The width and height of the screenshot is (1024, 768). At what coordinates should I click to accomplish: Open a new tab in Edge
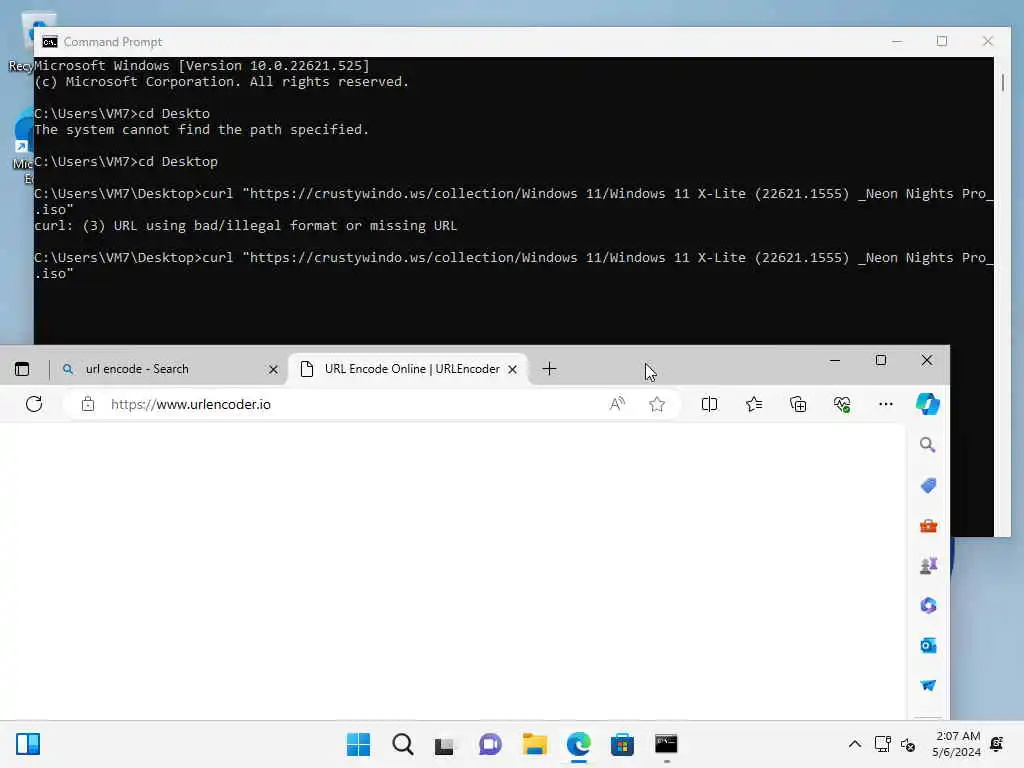549,369
